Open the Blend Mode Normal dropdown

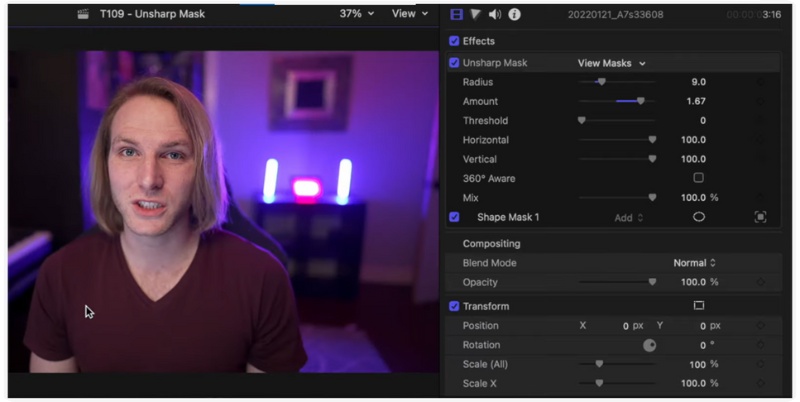click(x=694, y=263)
